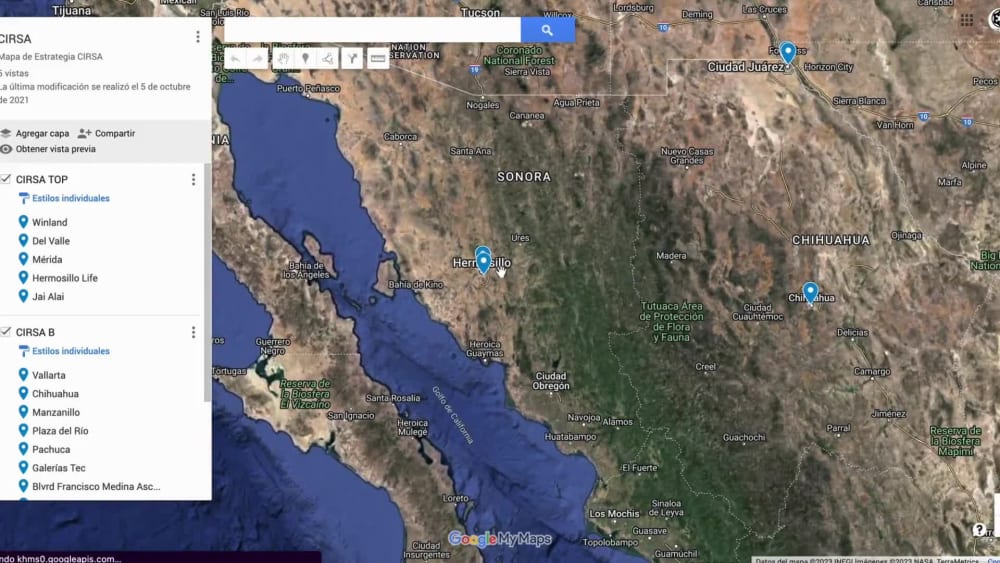Click the undo arrow icon

[235, 59]
